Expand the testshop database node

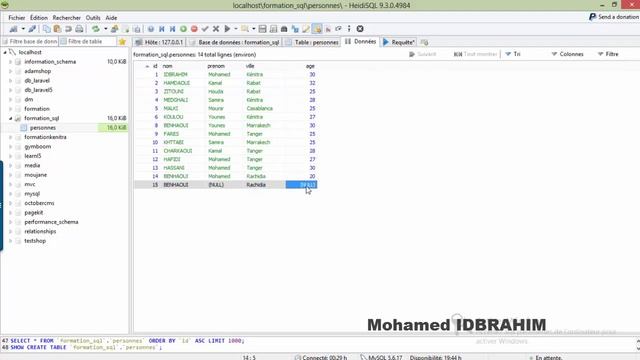(11, 241)
